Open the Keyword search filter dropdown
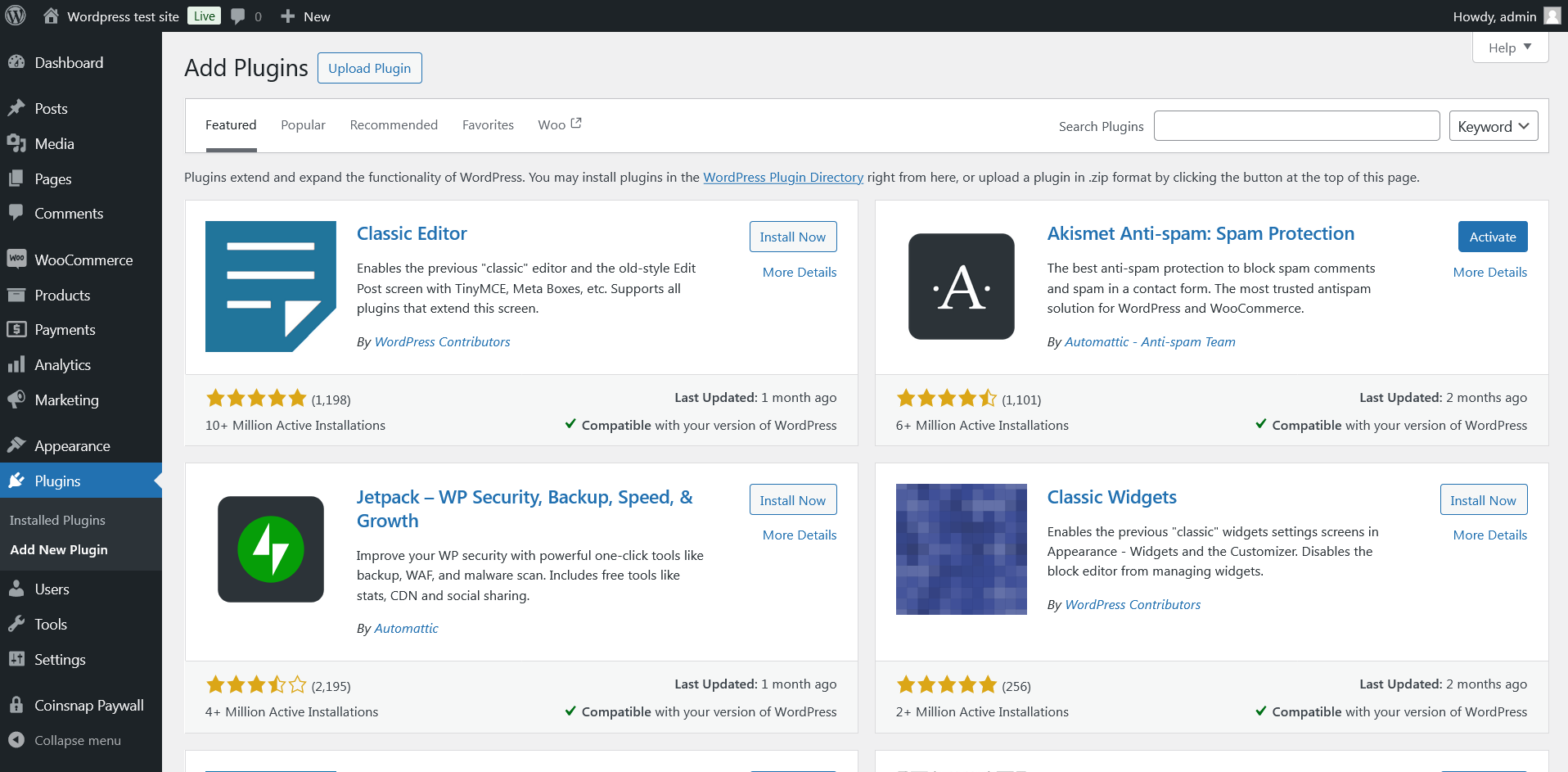The image size is (1568, 772). pos(1493,125)
